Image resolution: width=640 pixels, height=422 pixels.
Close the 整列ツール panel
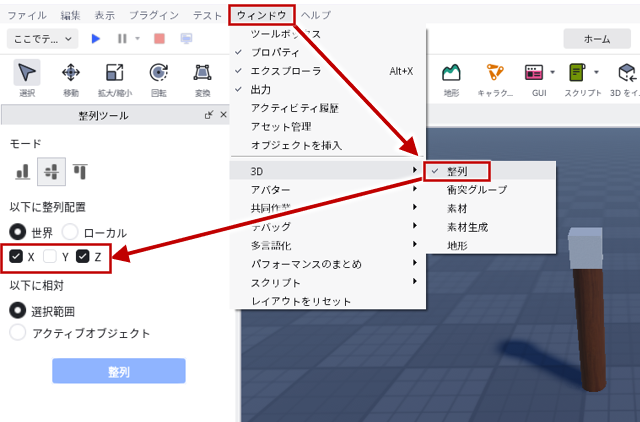(x=223, y=115)
